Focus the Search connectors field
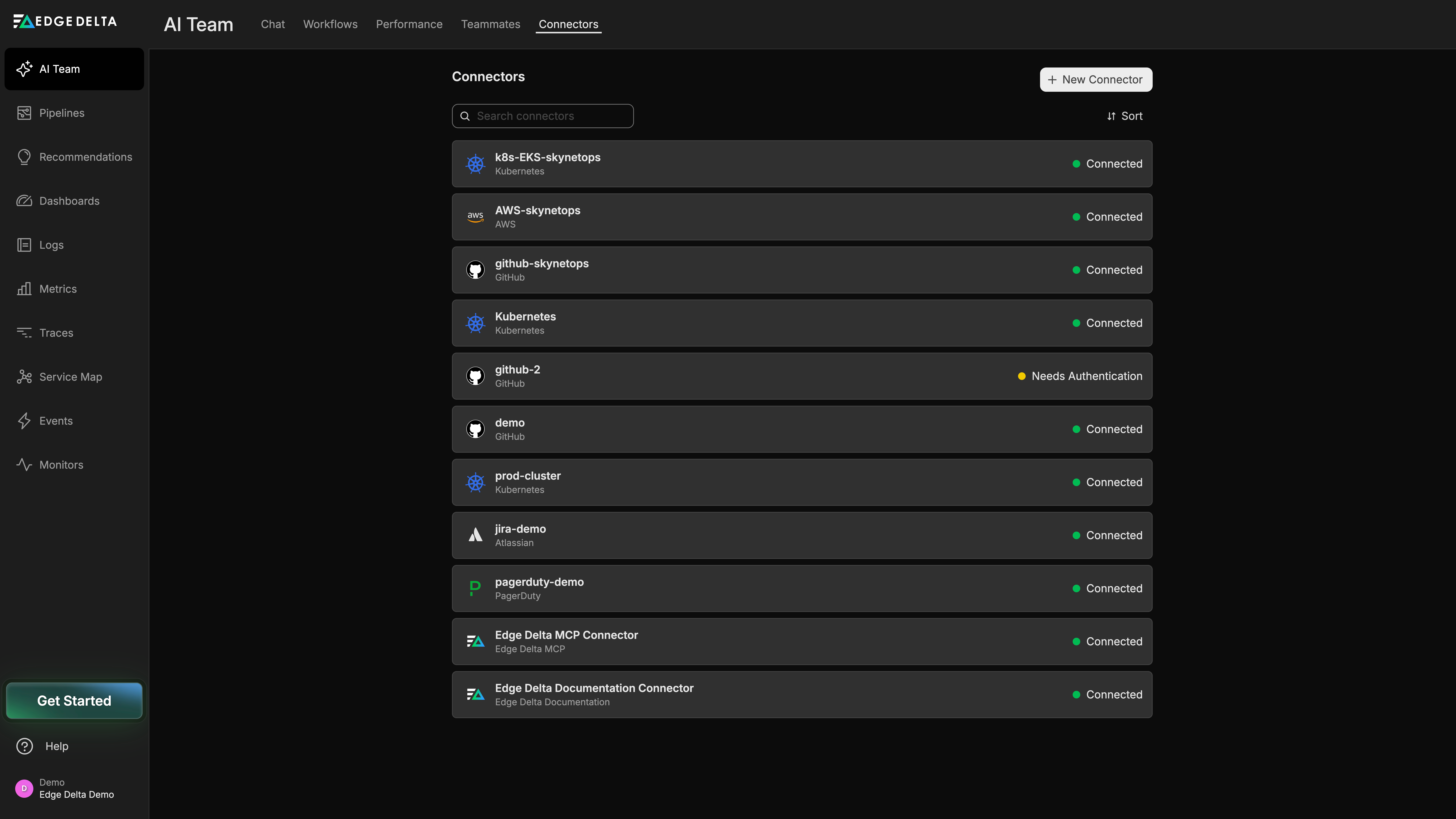This screenshot has height=819, width=1456. 543,116
